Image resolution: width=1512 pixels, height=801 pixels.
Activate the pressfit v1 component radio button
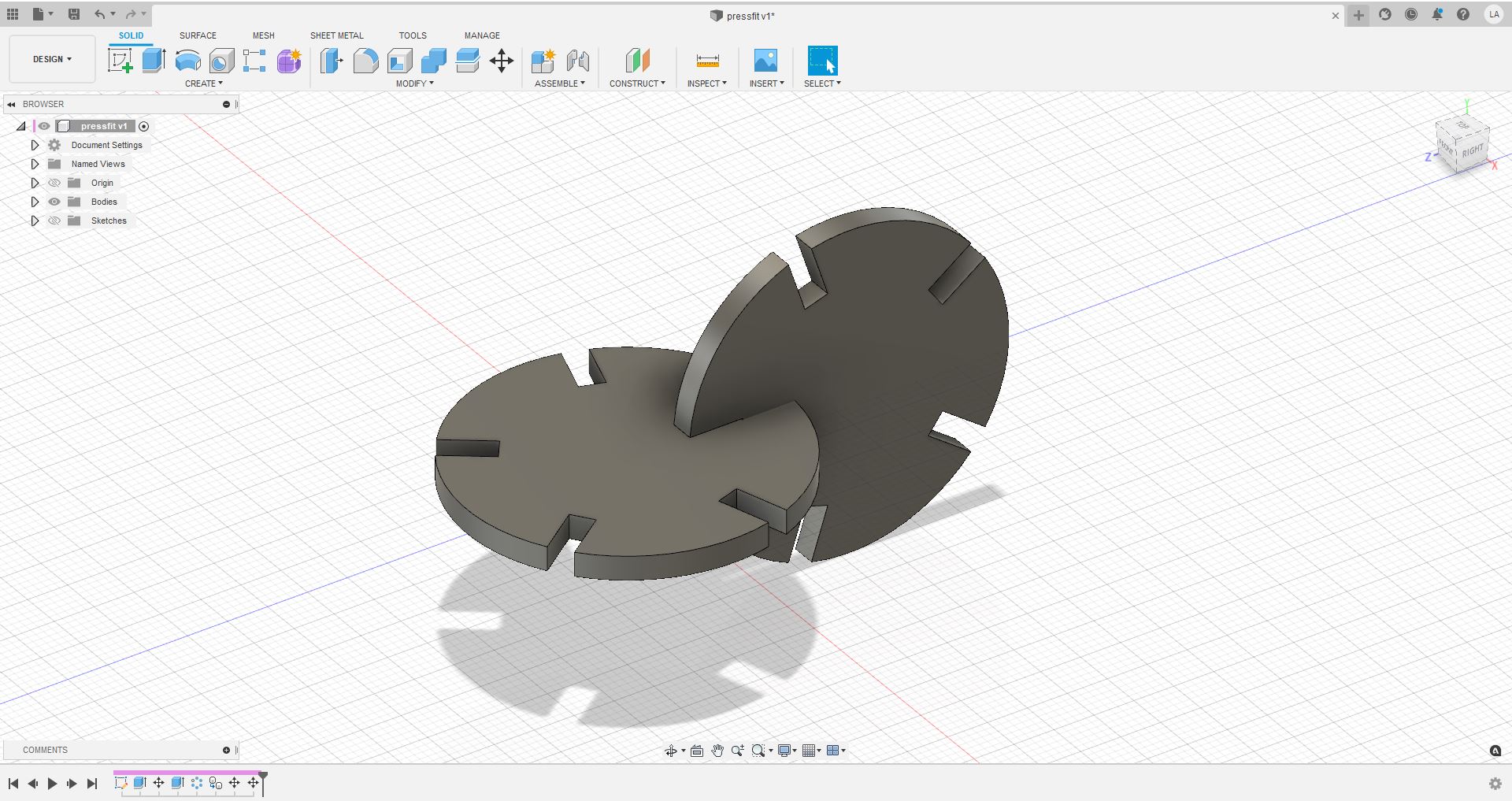click(144, 126)
